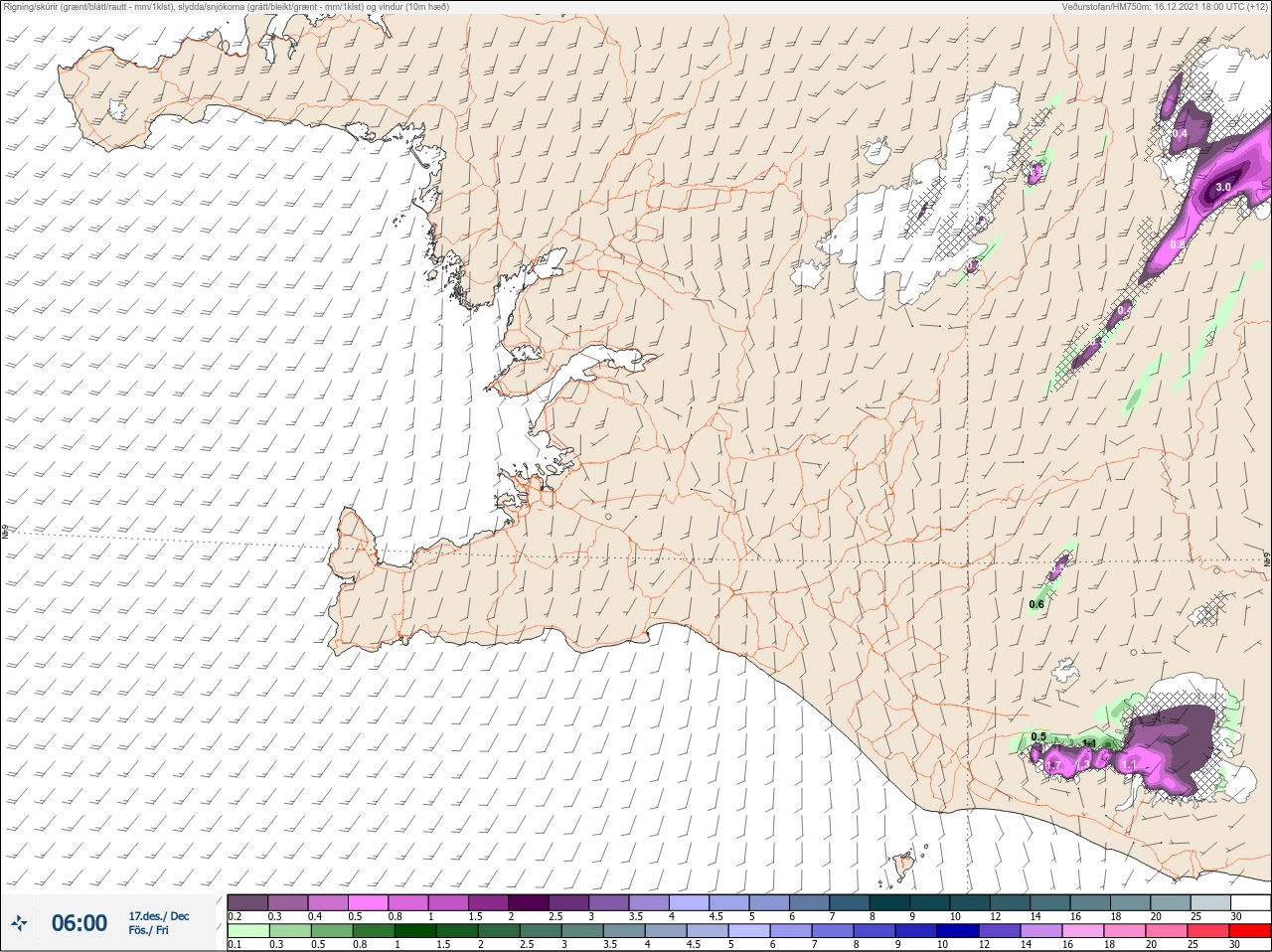Click the '17.des./ Dec' date label
Screen dimensions: 1272x952
(159, 916)
